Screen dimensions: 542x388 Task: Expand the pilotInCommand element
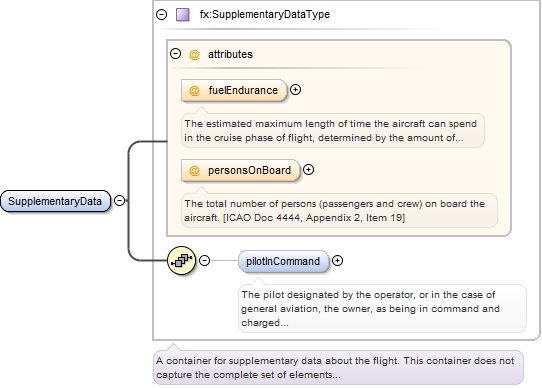[337, 260]
